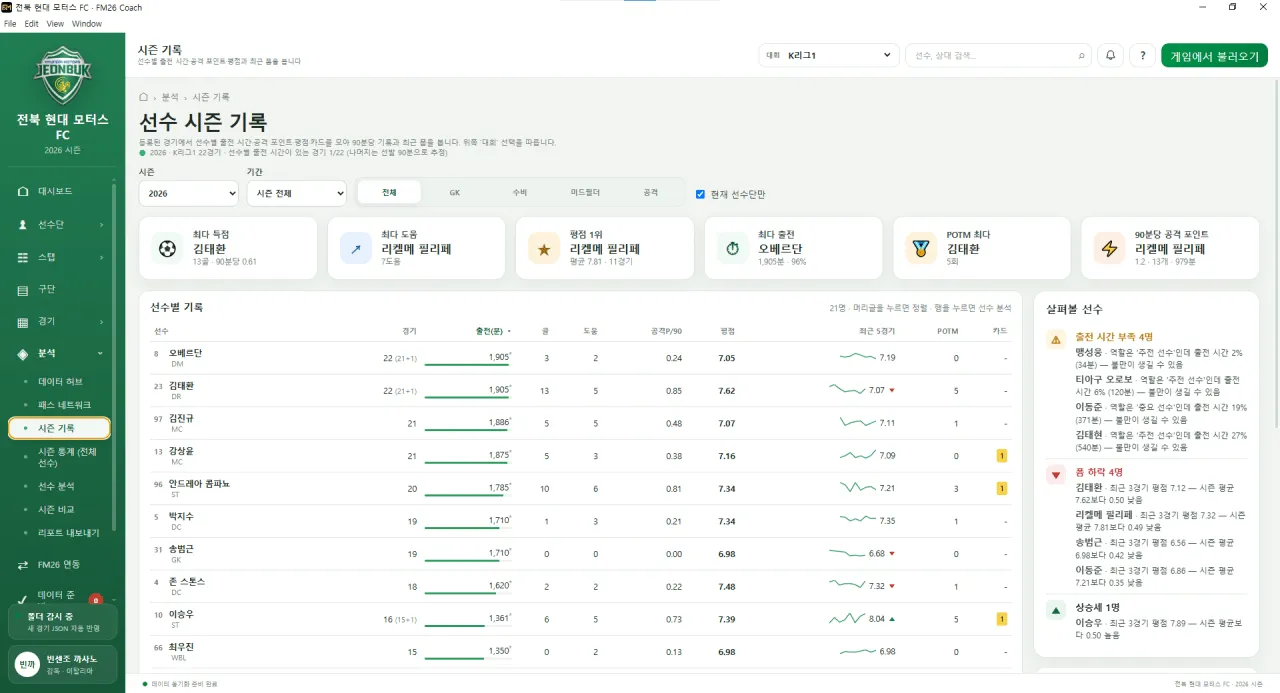Click the 분석 breadcrumb link
The image size is (1280, 693).
170,97
